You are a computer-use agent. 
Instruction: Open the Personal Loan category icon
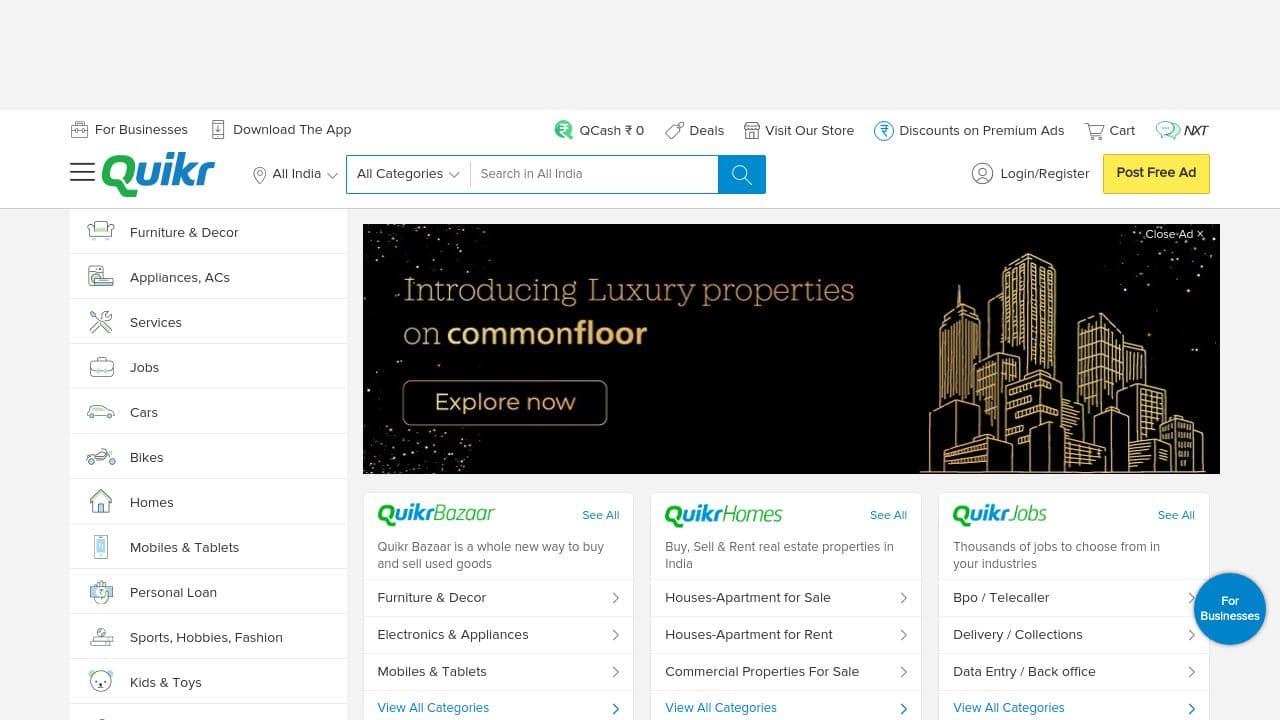pos(101,592)
